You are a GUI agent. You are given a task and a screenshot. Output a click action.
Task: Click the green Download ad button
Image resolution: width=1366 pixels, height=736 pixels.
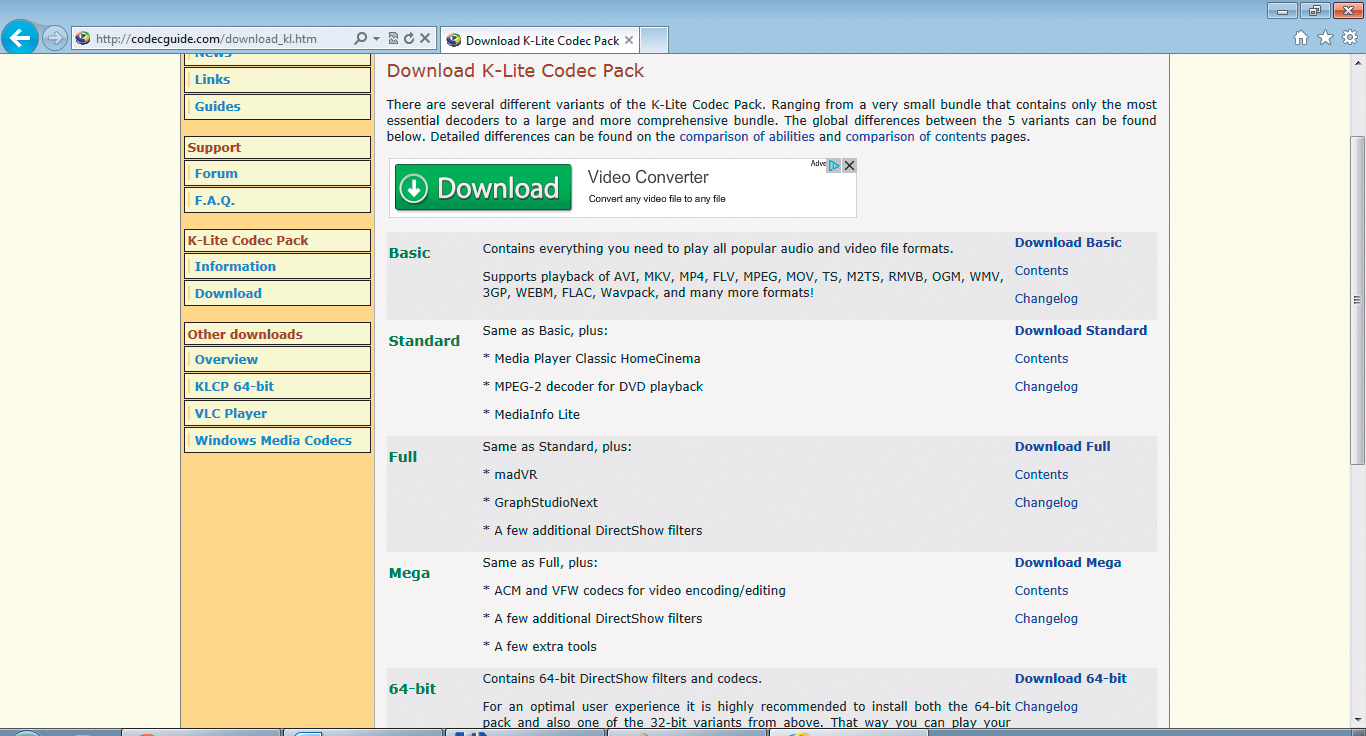[x=483, y=188]
